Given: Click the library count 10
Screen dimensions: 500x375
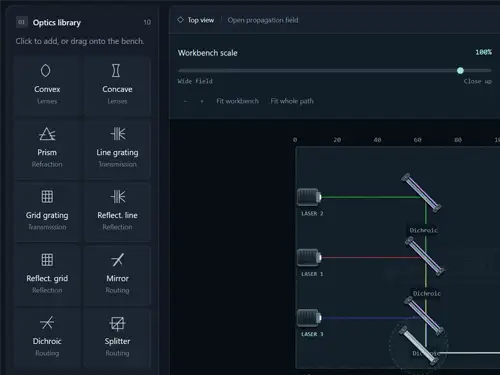Looking at the screenshot, I should tap(147, 22).
